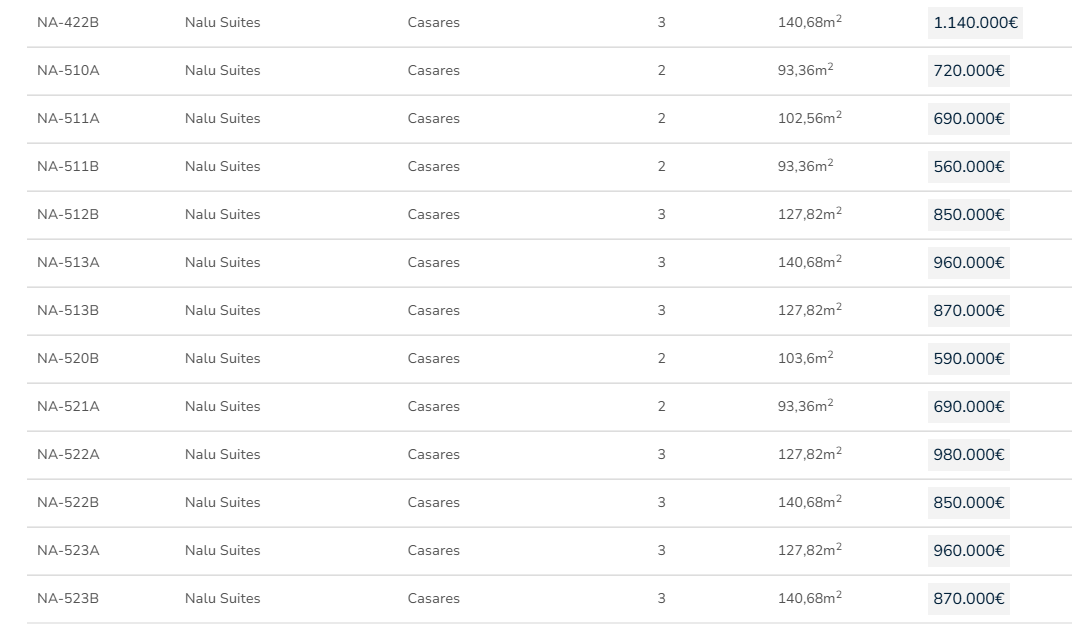Click the NA-513A reference
This screenshot has width=1072, height=633.
tap(68, 263)
